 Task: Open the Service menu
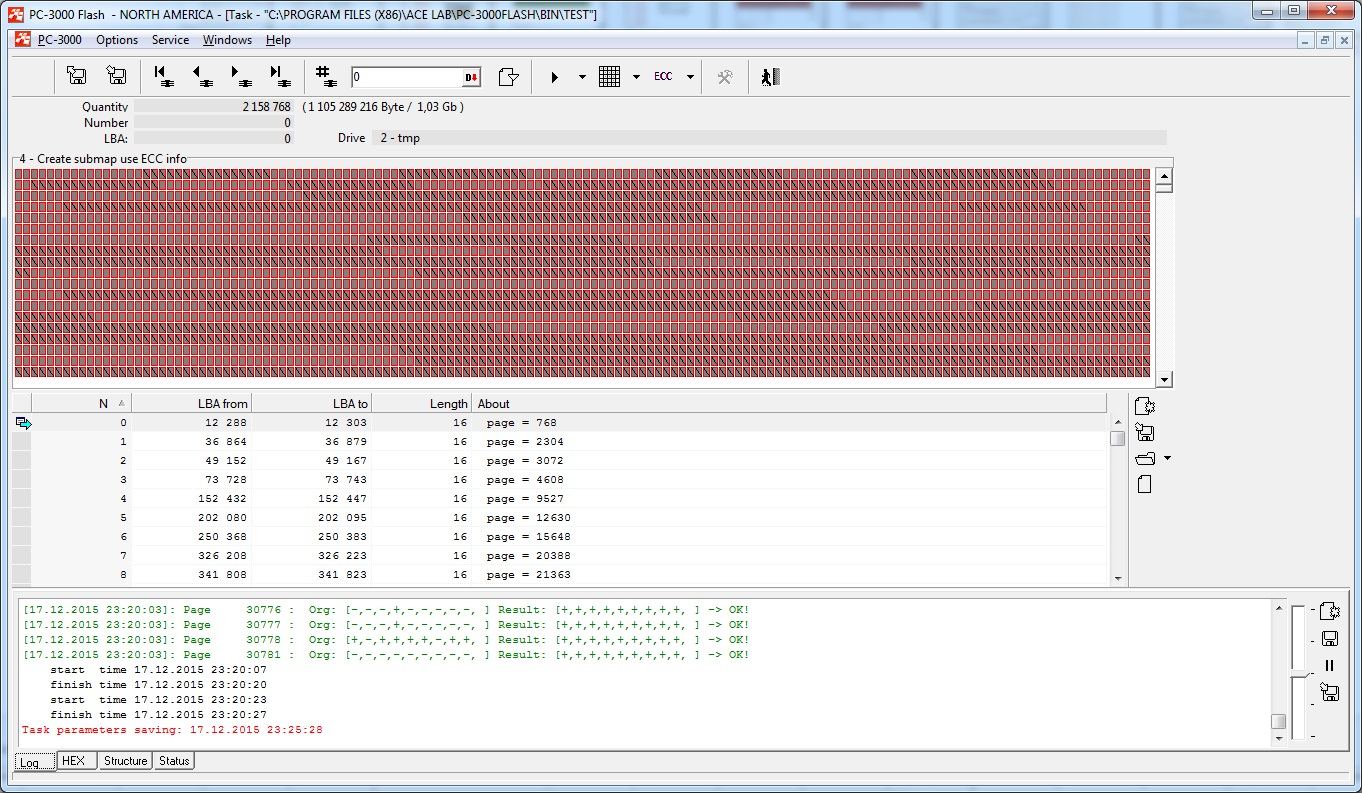170,40
